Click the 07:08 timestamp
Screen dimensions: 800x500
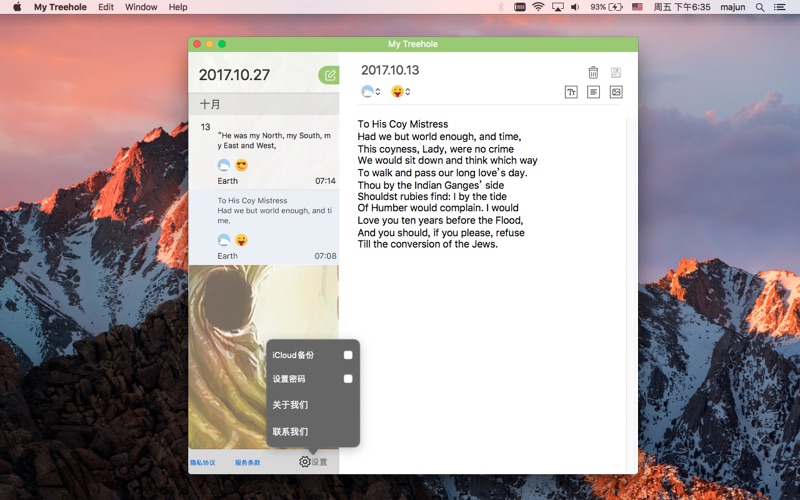pos(326,256)
